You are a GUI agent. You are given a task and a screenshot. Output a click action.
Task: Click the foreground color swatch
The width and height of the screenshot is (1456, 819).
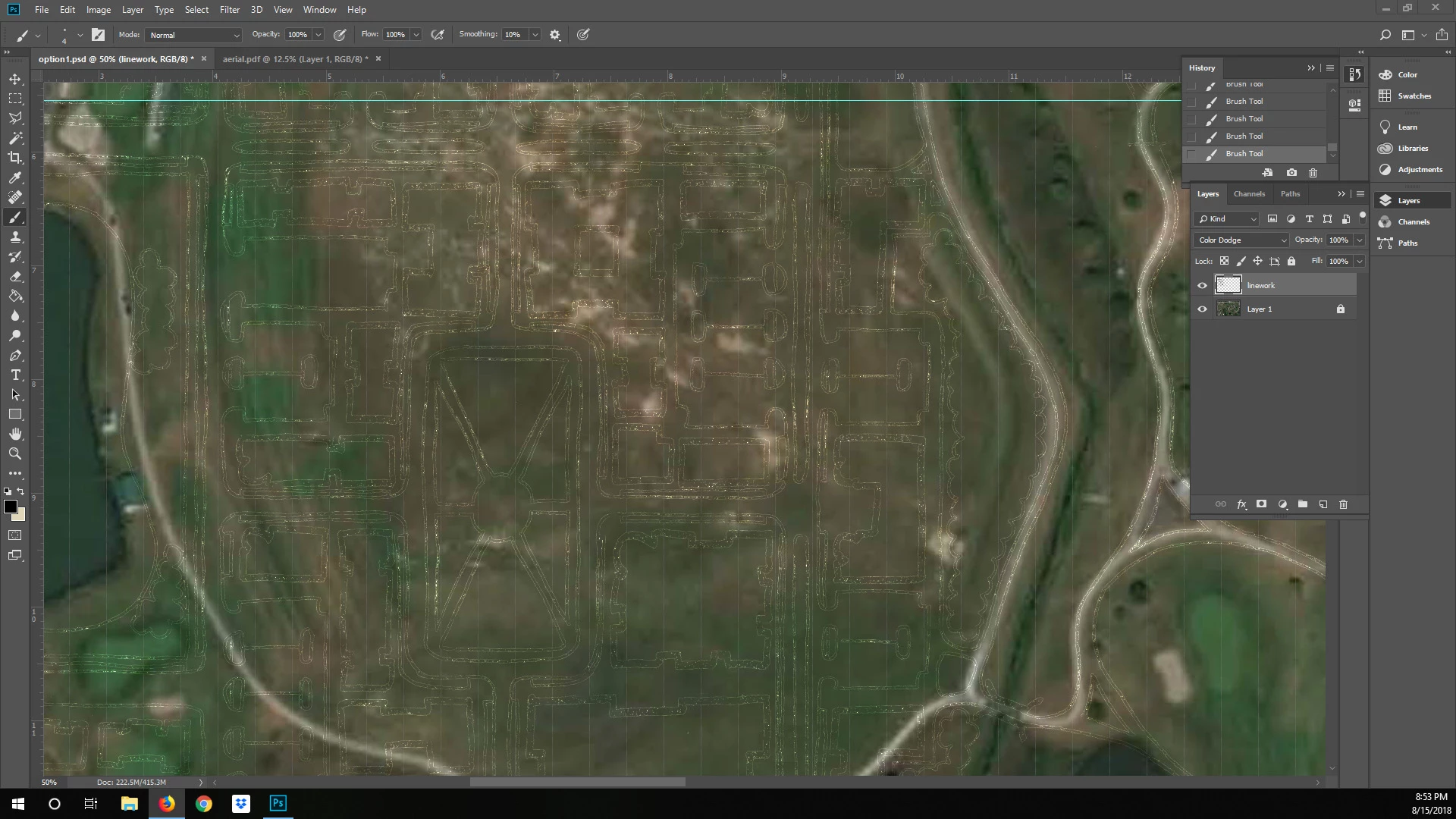(10, 507)
